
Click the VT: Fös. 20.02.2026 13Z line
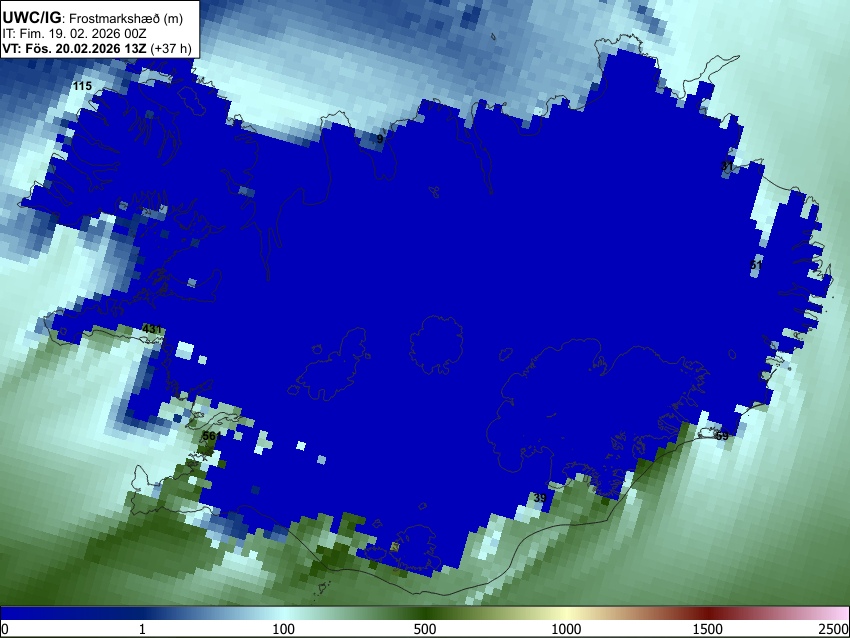pos(97,48)
